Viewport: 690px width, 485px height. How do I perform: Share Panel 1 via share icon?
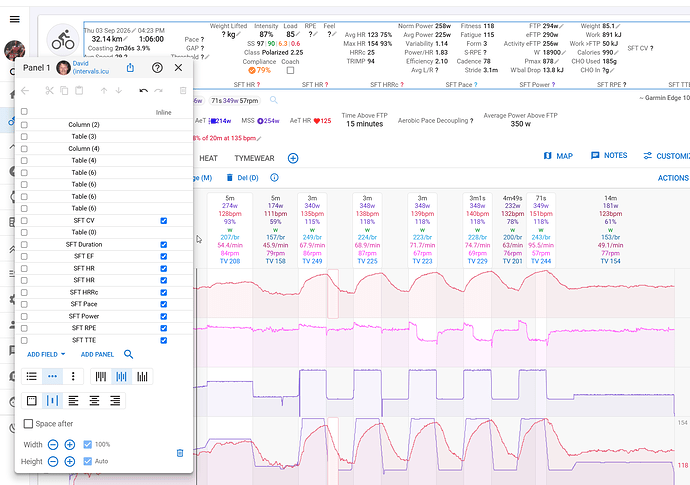[x=130, y=68]
